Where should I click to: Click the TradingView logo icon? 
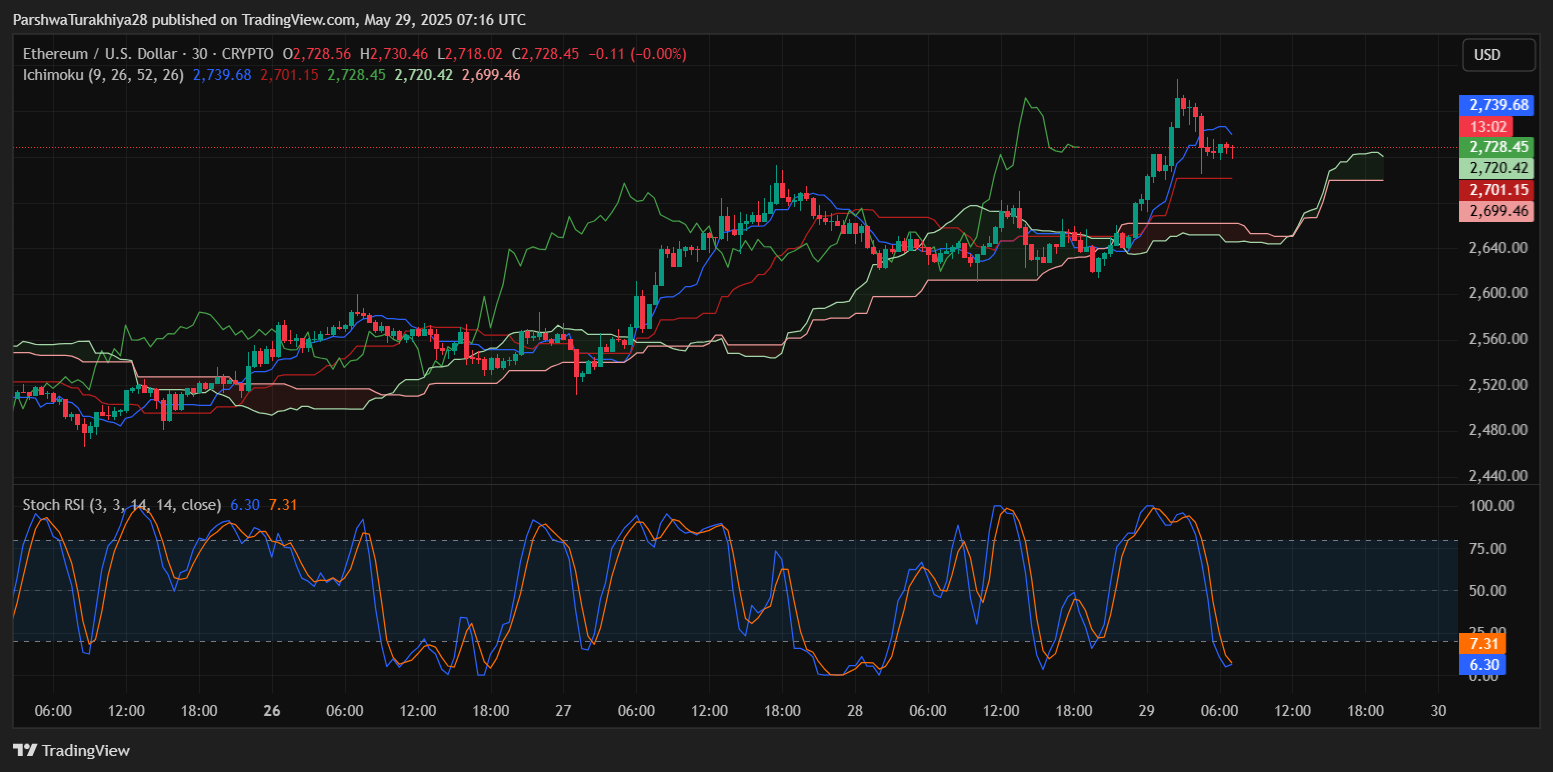[x=25, y=750]
